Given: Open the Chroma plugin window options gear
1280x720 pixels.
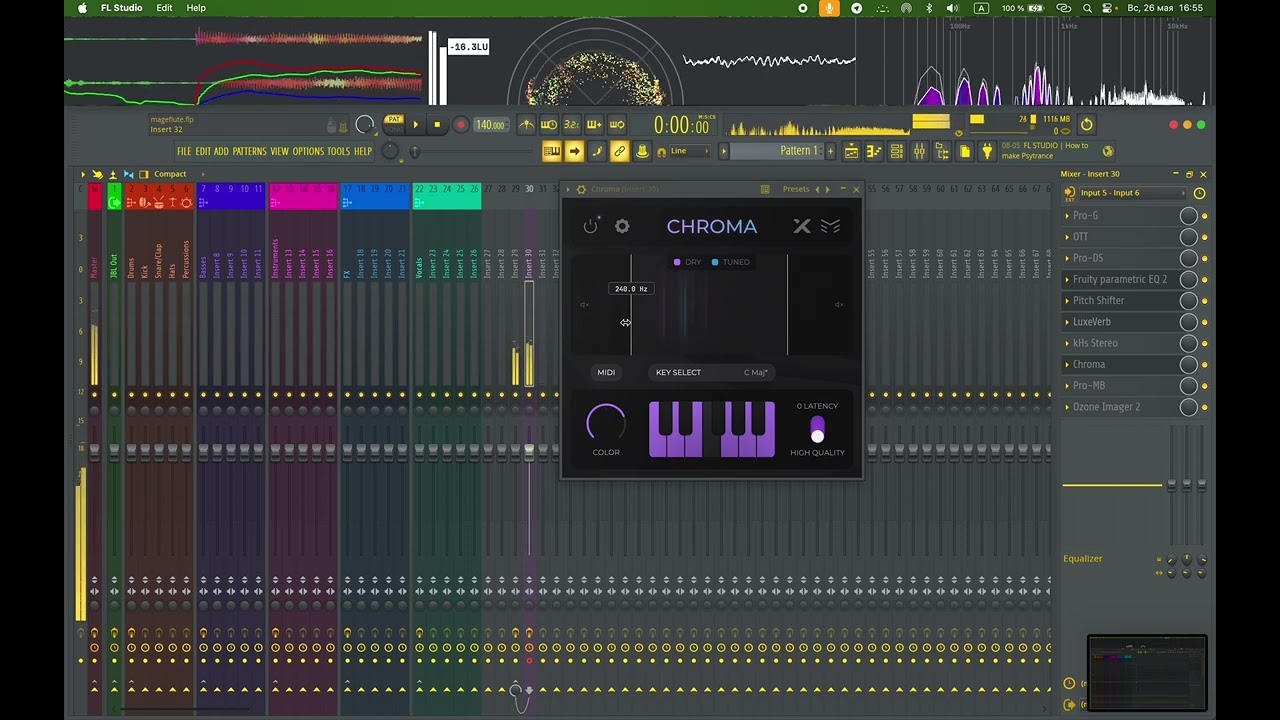Looking at the screenshot, I should 581,189.
